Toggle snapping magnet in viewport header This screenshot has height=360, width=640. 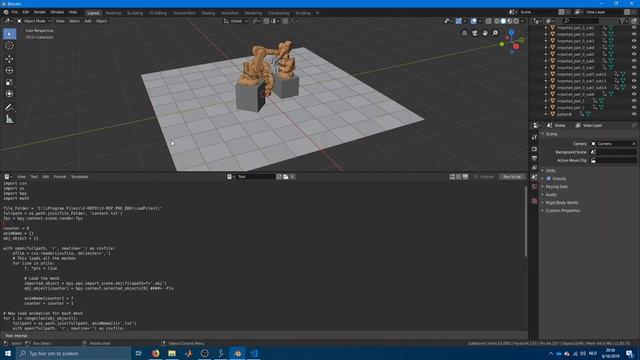(x=266, y=21)
